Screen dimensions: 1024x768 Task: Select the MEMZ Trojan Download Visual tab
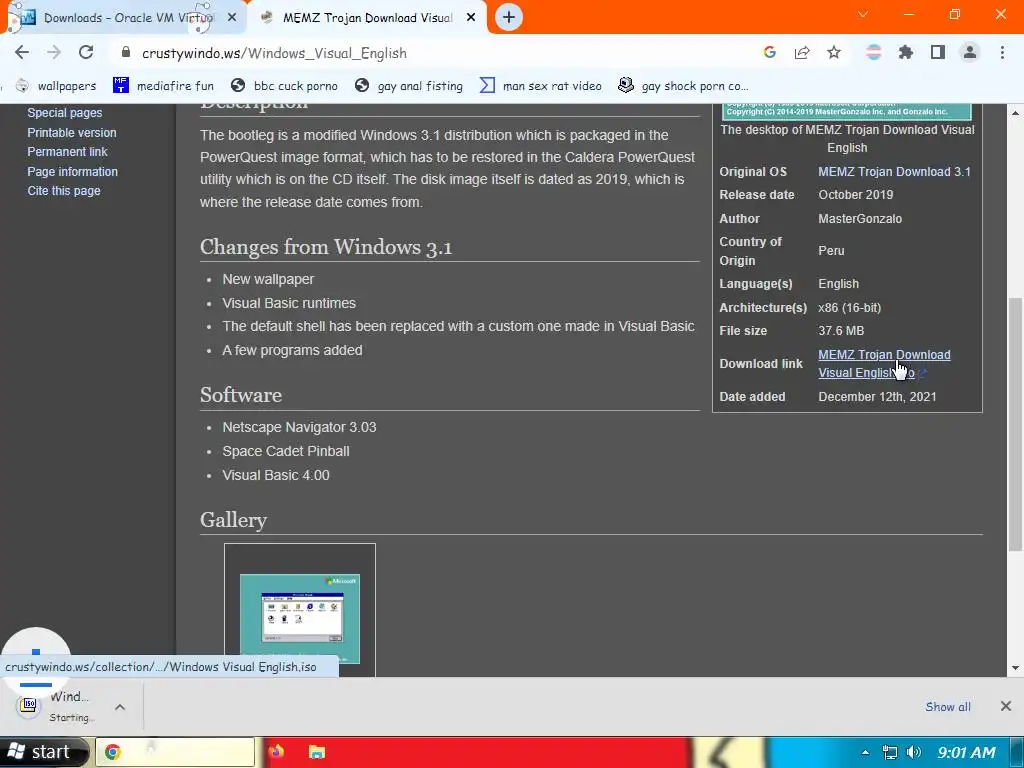(366, 18)
